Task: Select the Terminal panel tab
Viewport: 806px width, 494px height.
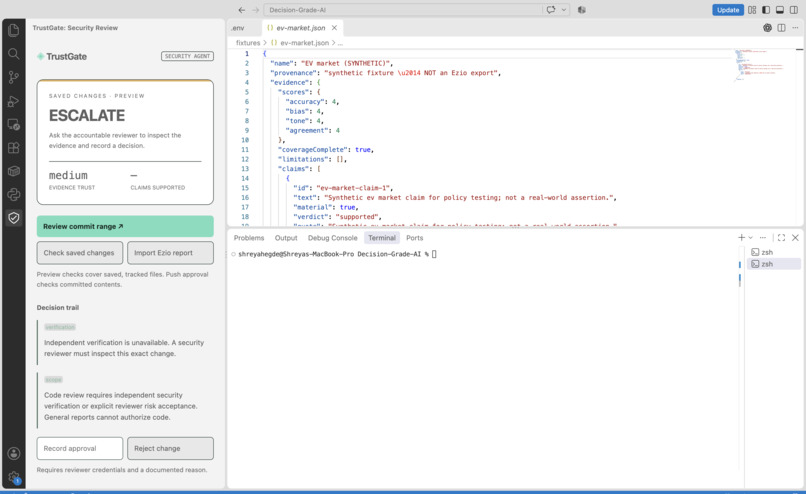Action: coord(382,237)
